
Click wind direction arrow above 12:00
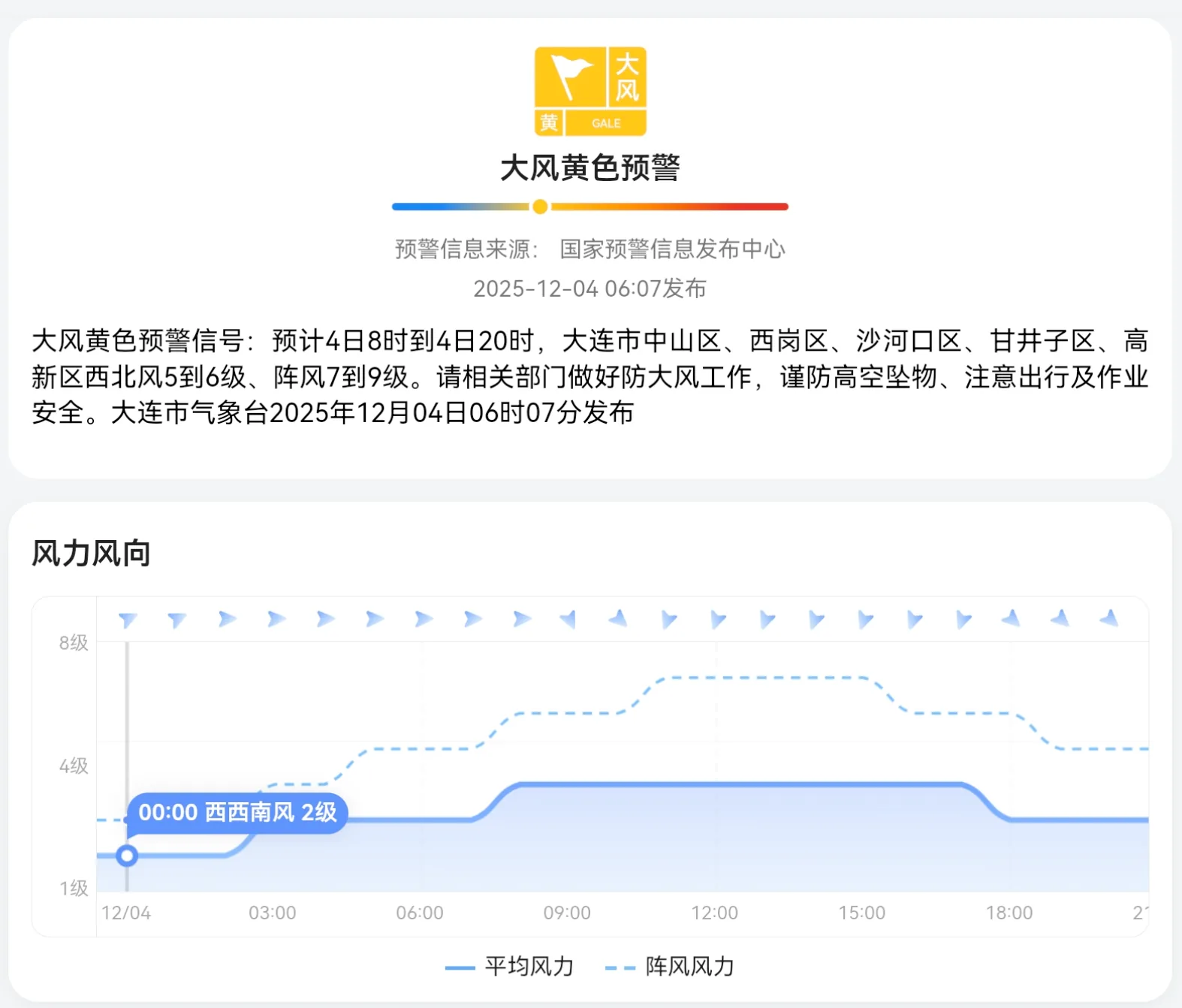point(718,620)
